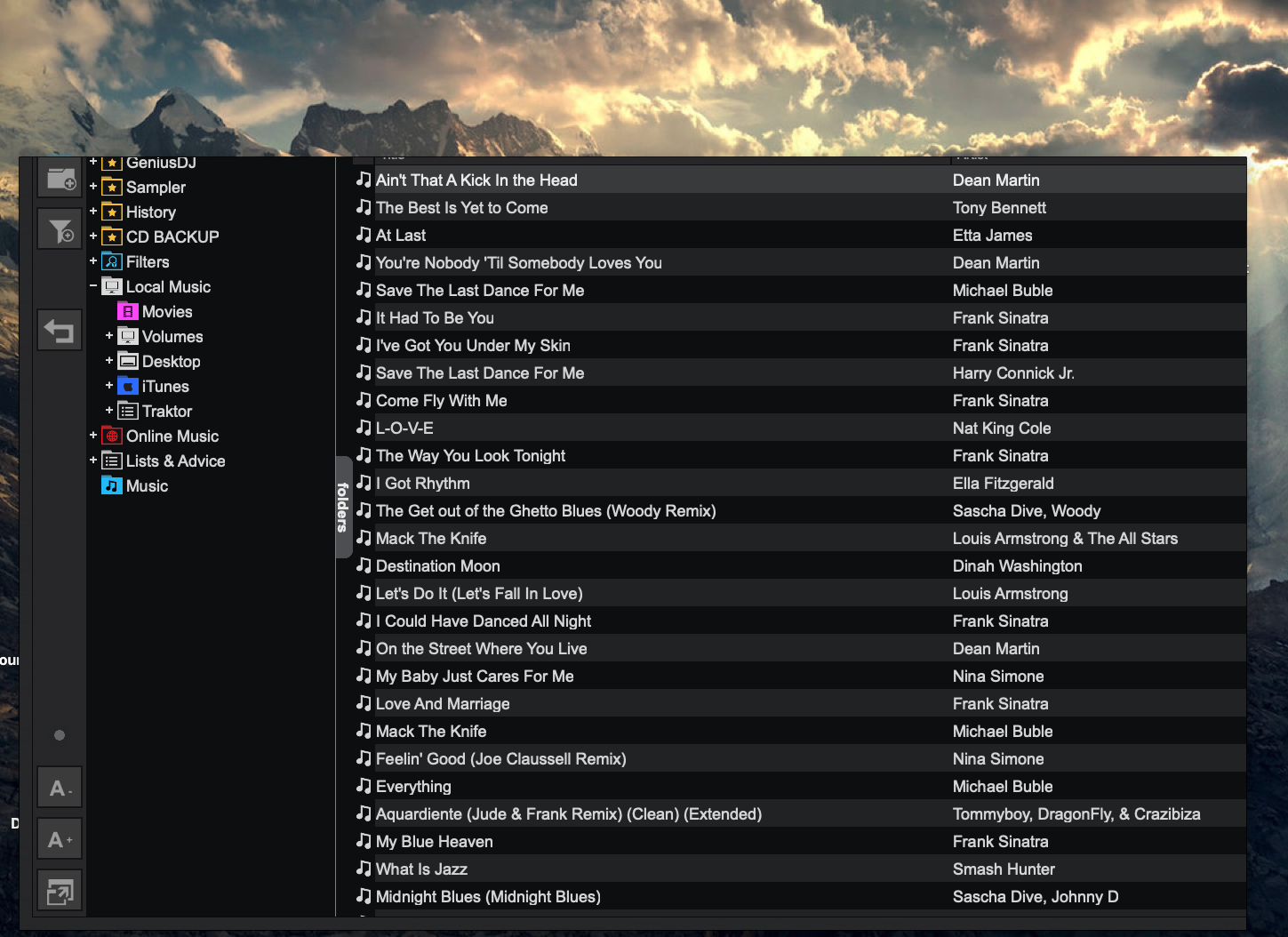Expand the iTunes node
Viewport: 1288px width, 937px height.
[x=109, y=386]
